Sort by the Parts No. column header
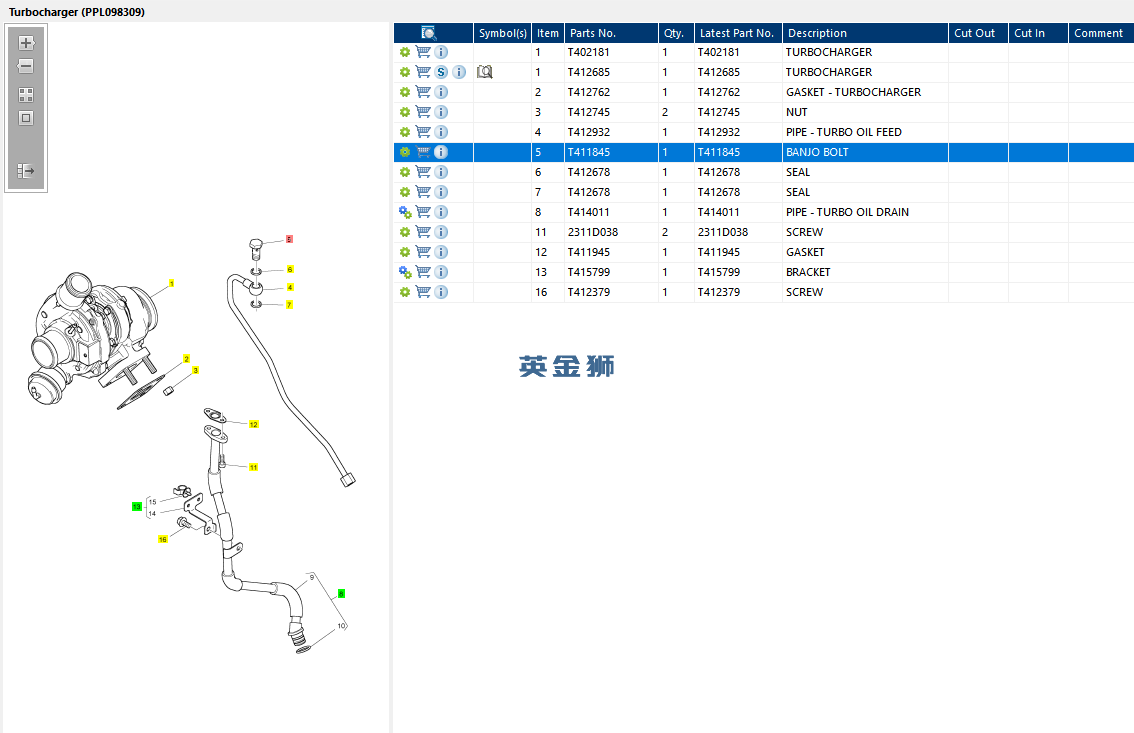1134x733 pixels. pyautogui.click(x=611, y=33)
